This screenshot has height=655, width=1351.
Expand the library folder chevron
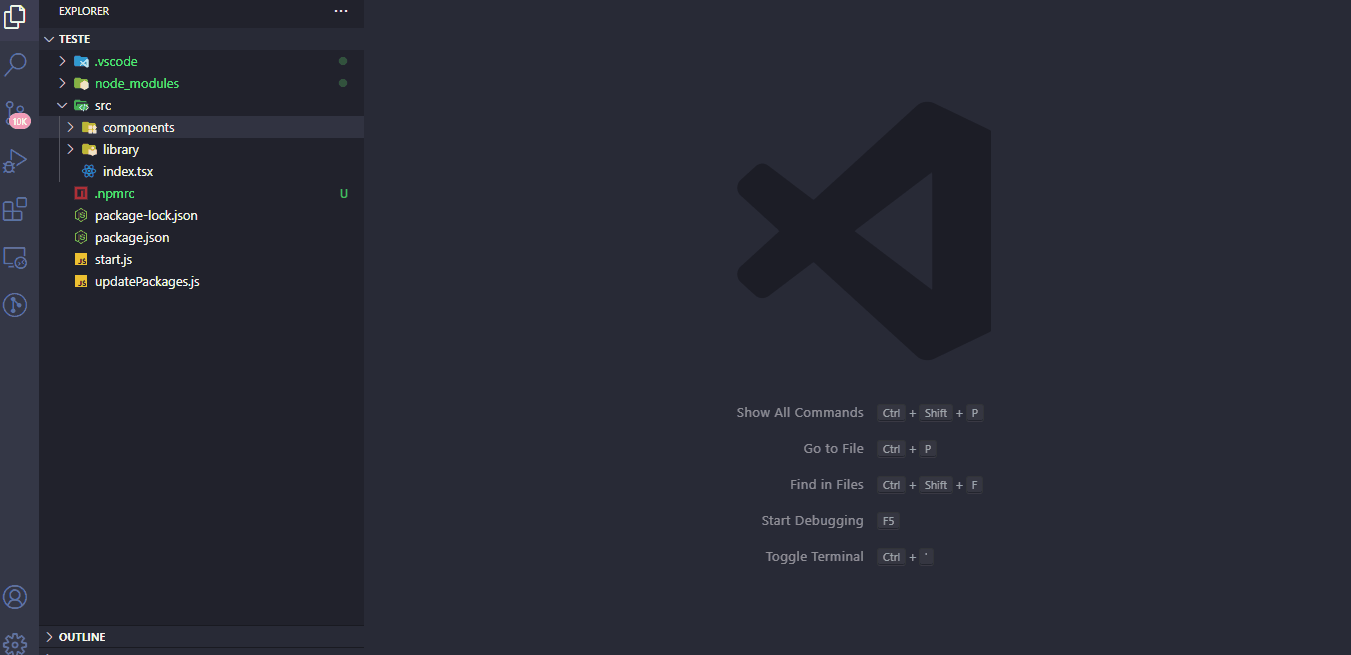[70, 149]
